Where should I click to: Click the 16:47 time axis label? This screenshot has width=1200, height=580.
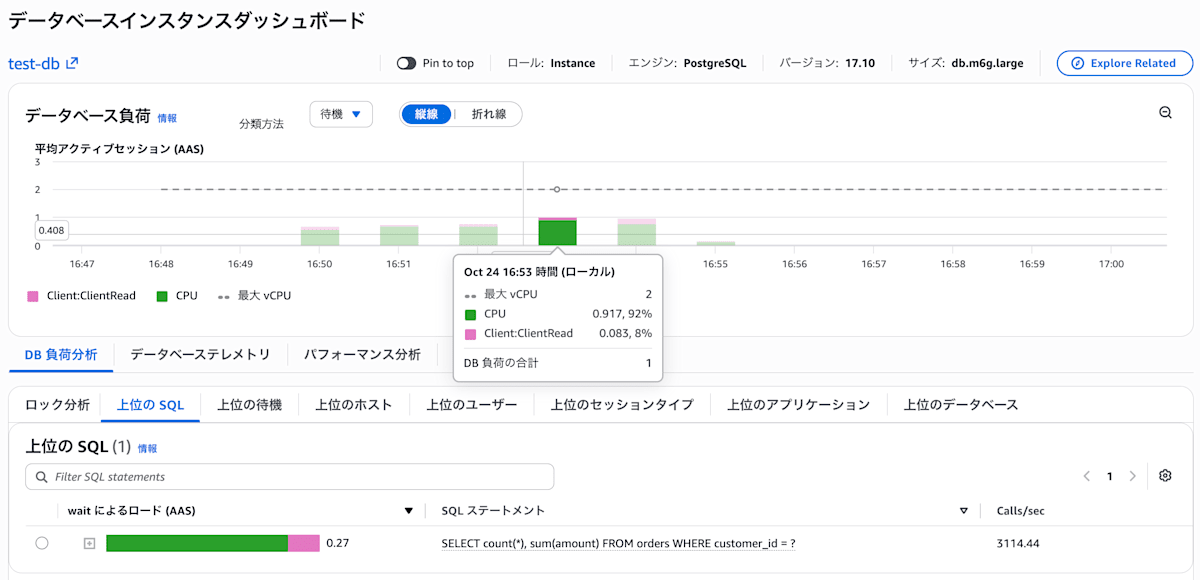(x=82, y=264)
